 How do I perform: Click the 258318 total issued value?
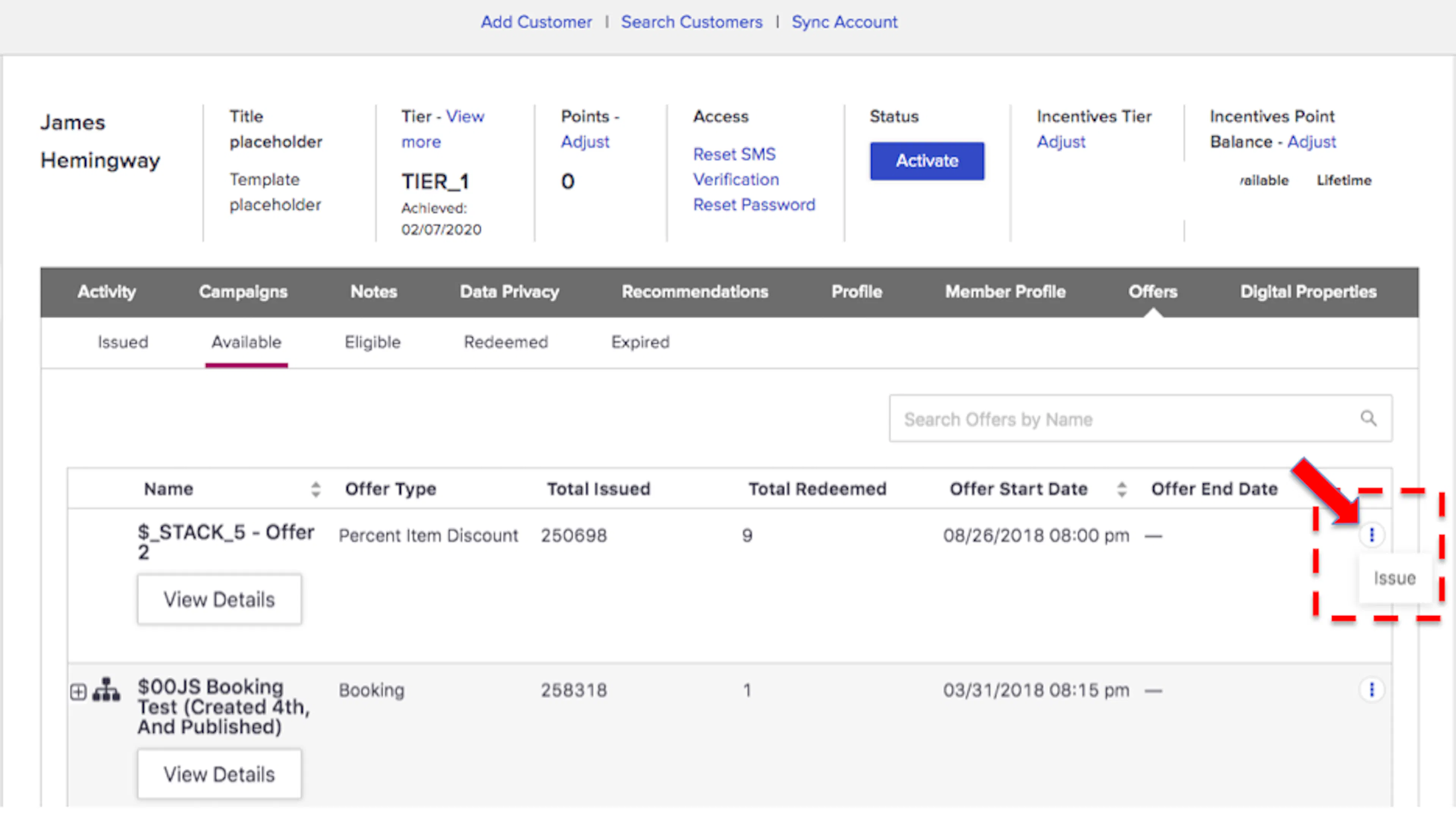click(x=574, y=690)
